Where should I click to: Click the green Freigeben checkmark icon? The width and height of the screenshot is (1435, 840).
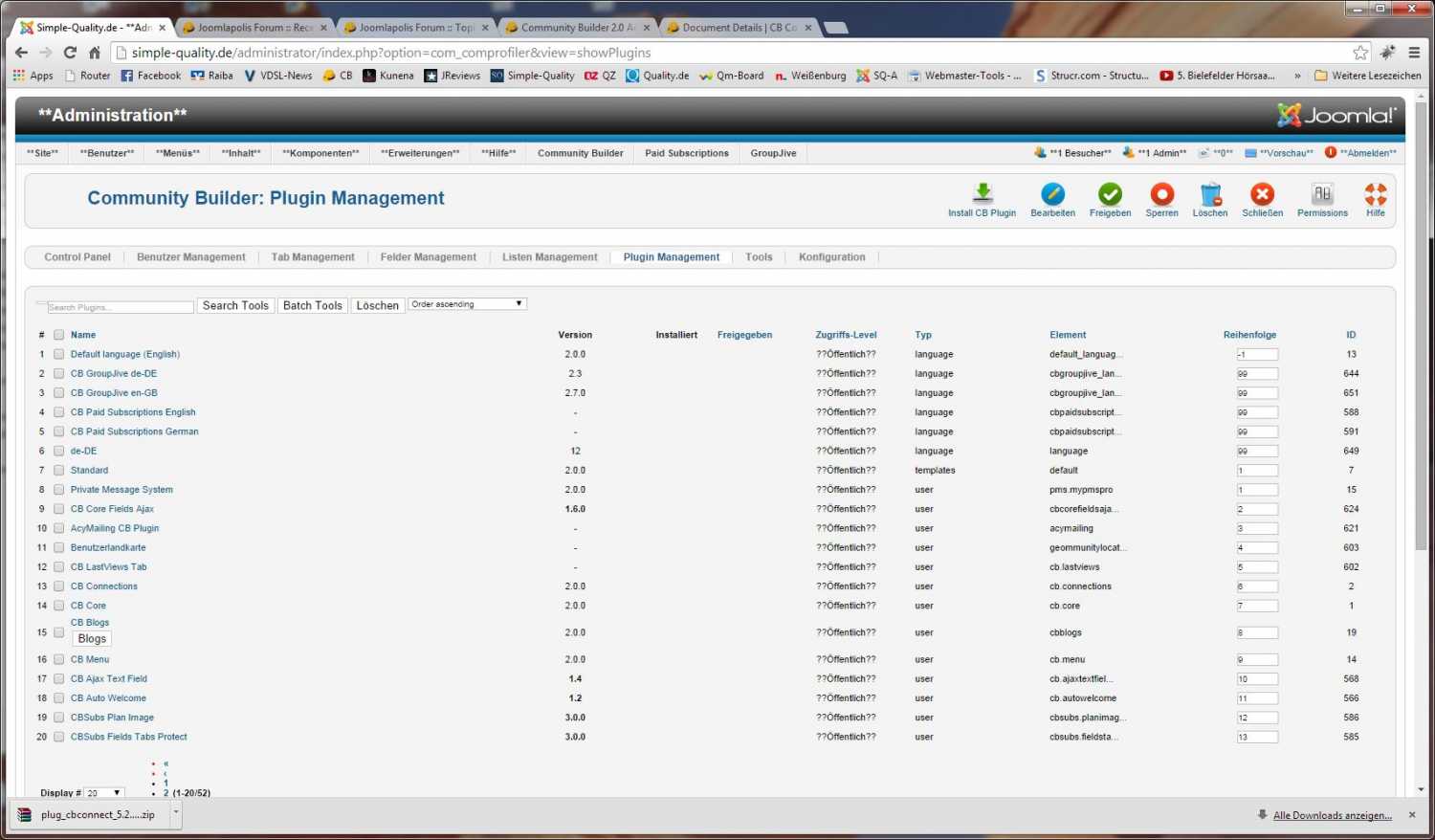coord(1110,193)
